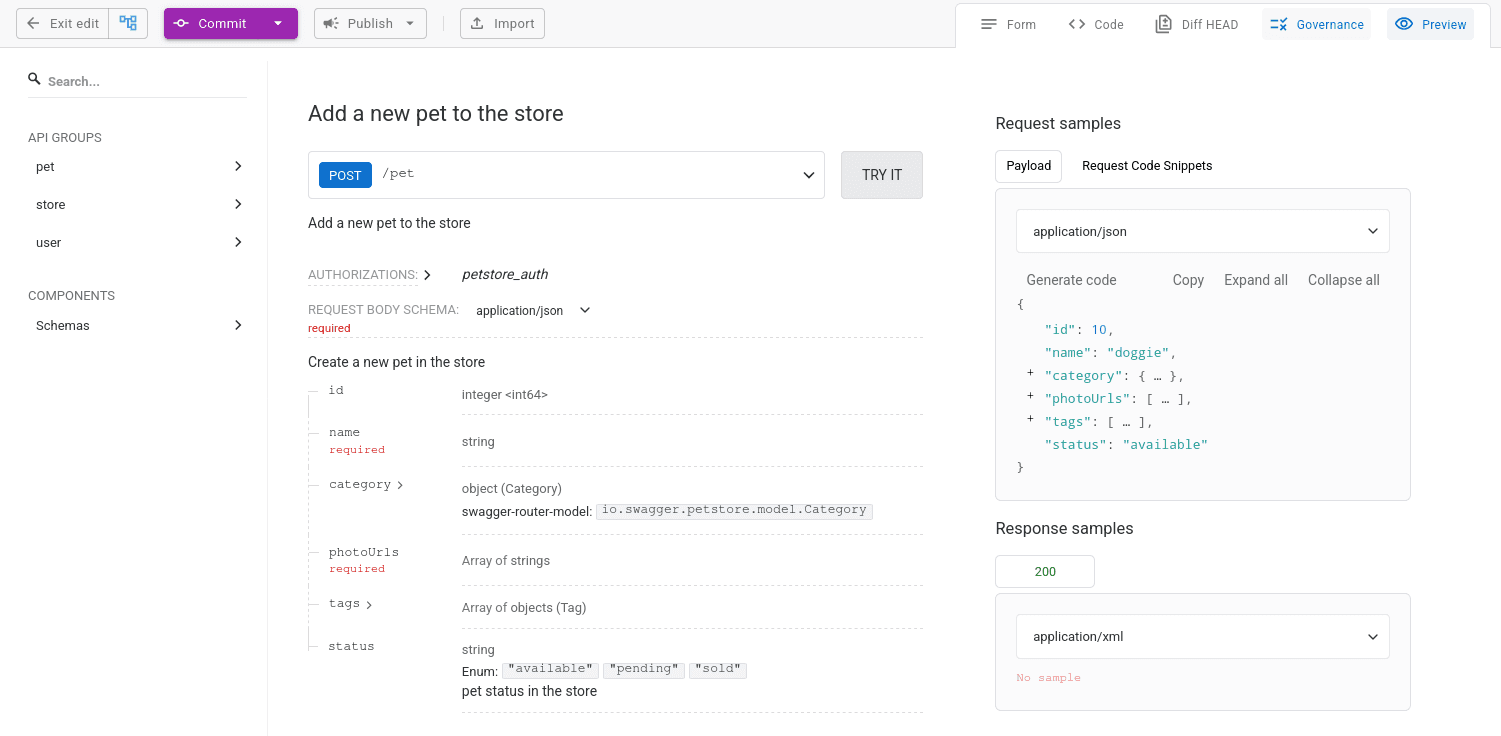Expand the user API group
This screenshot has height=736, width=1501.
point(138,243)
